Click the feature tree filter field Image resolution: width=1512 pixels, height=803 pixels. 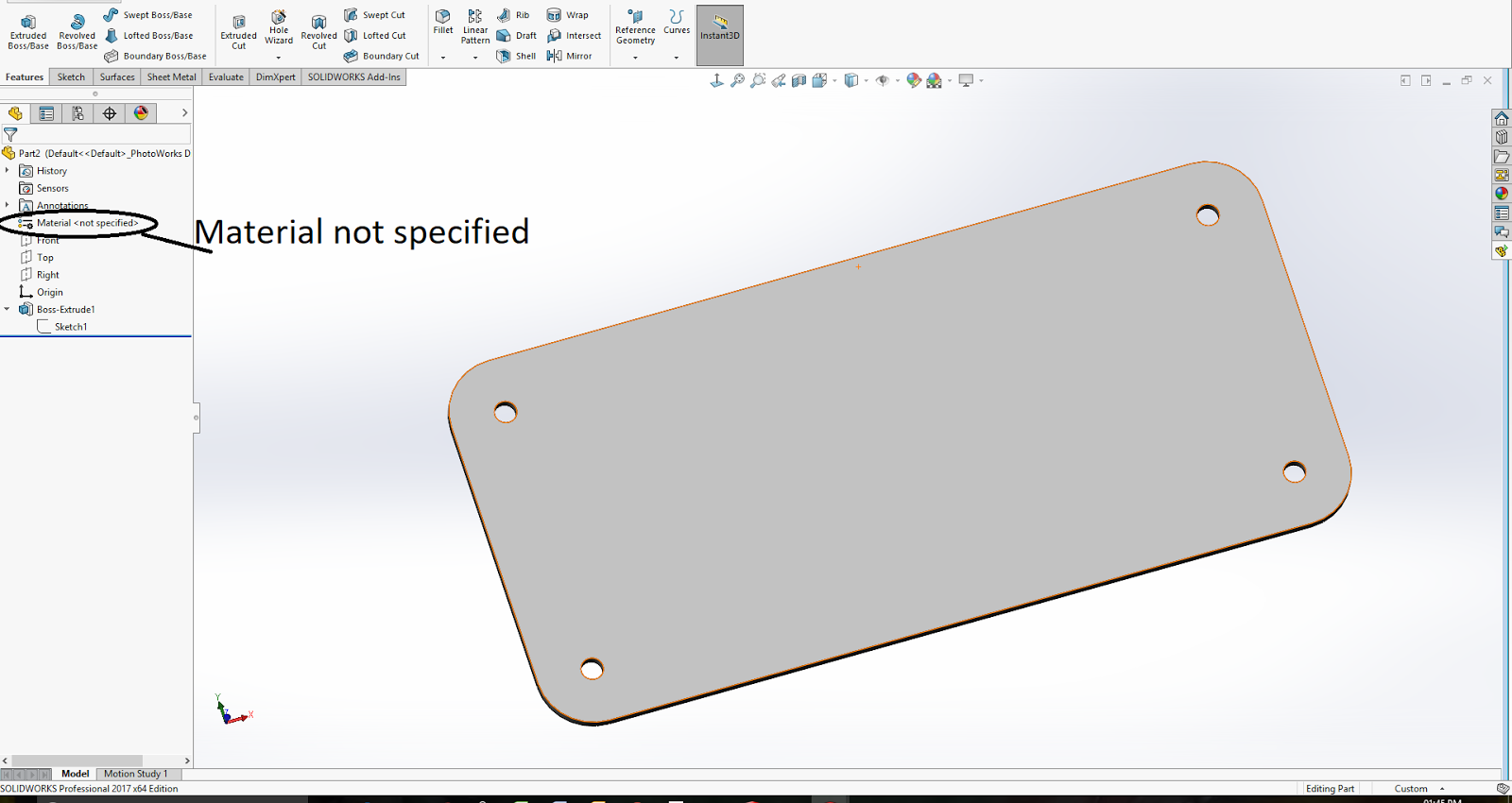tap(96, 135)
